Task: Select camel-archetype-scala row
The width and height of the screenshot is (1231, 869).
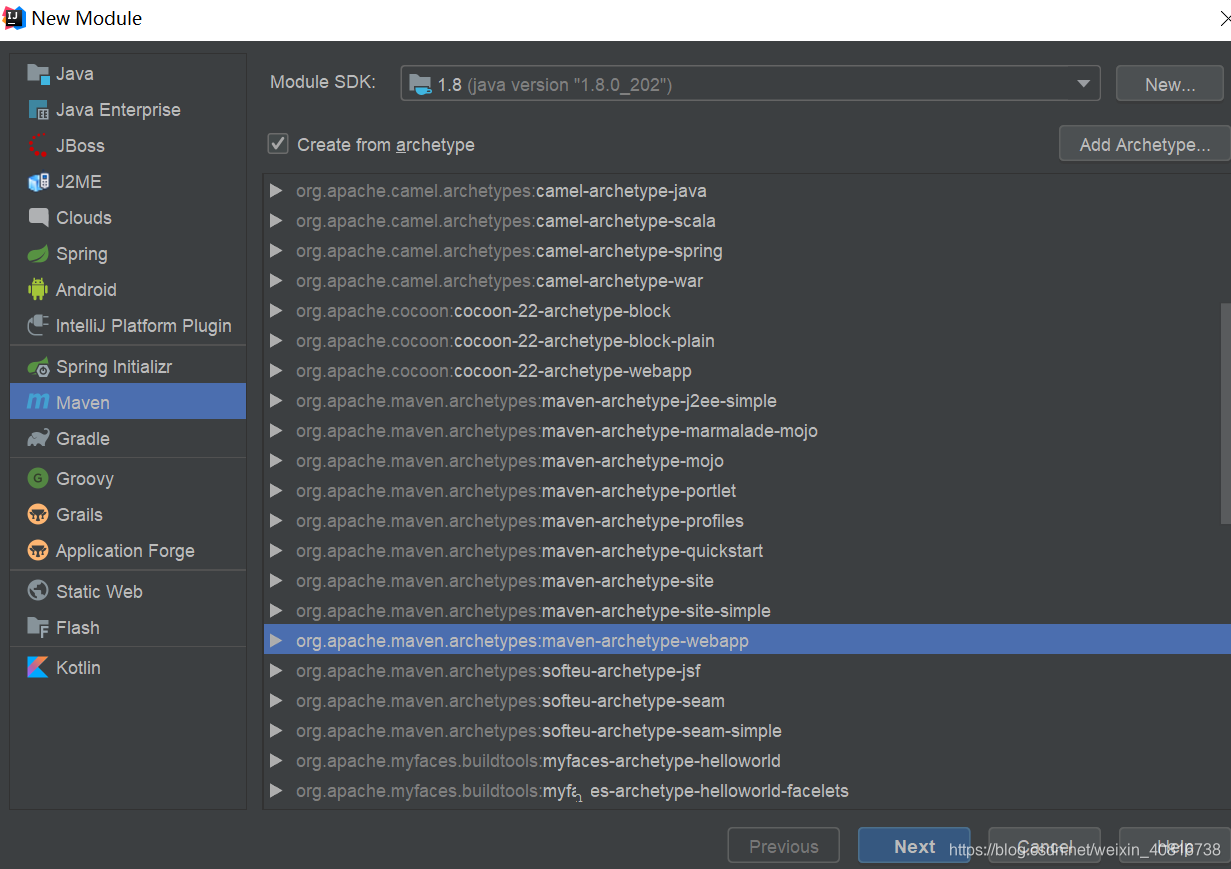Action: click(747, 221)
